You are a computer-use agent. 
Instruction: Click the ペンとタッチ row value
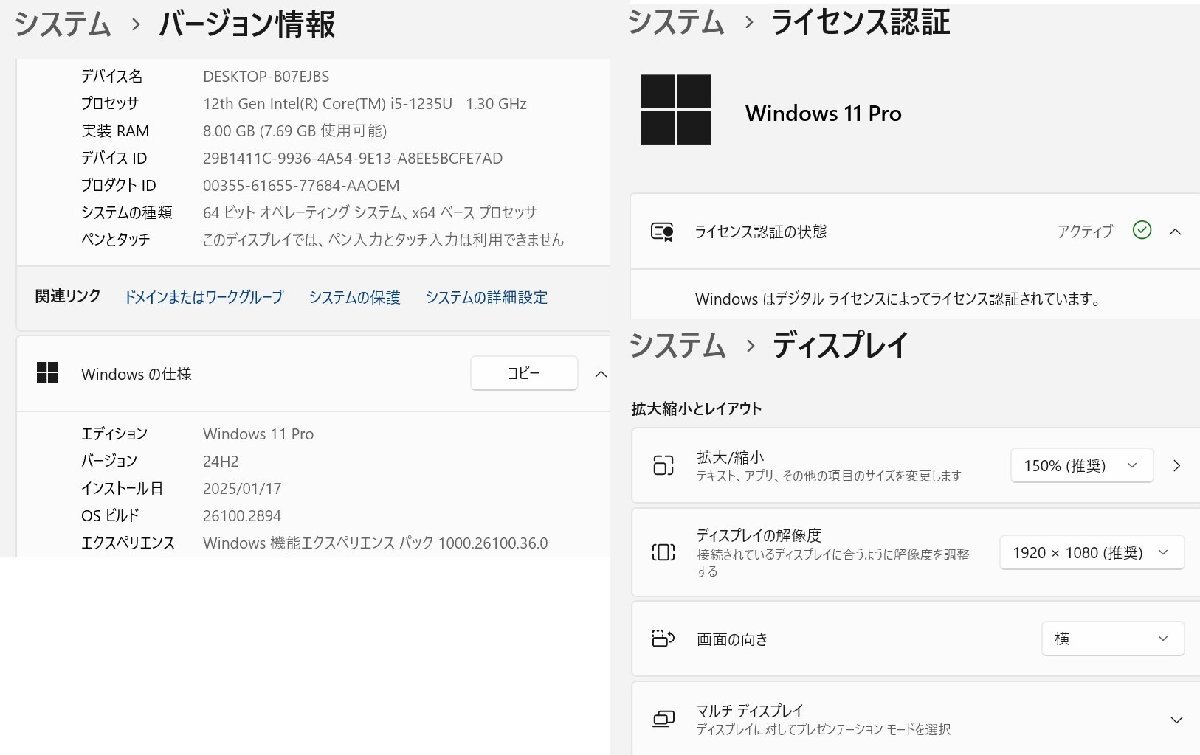[383, 240]
